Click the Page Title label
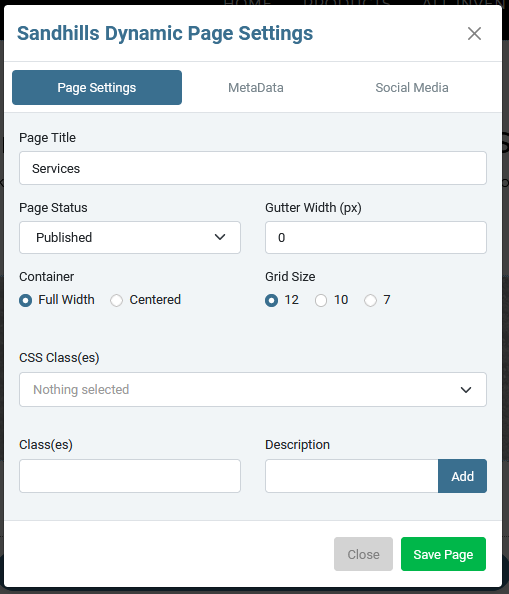Viewport: 509px width, 594px height. 47,138
